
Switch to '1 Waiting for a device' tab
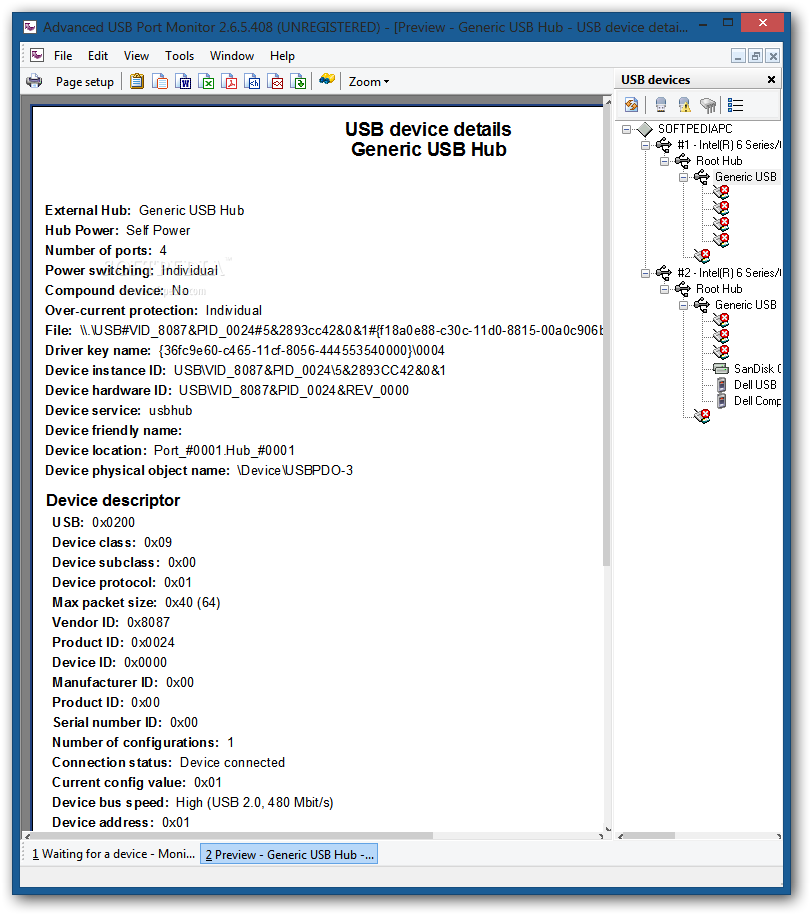pos(113,854)
